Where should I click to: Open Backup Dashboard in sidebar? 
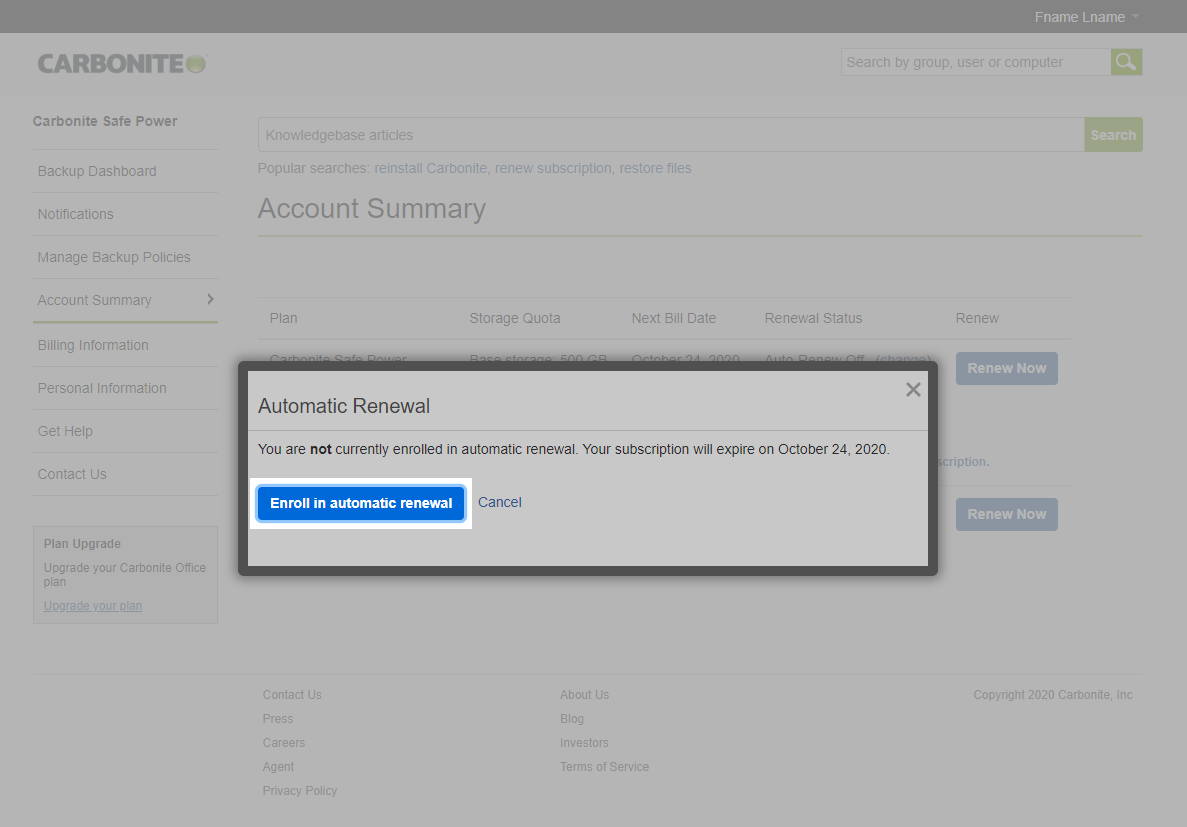click(x=97, y=171)
